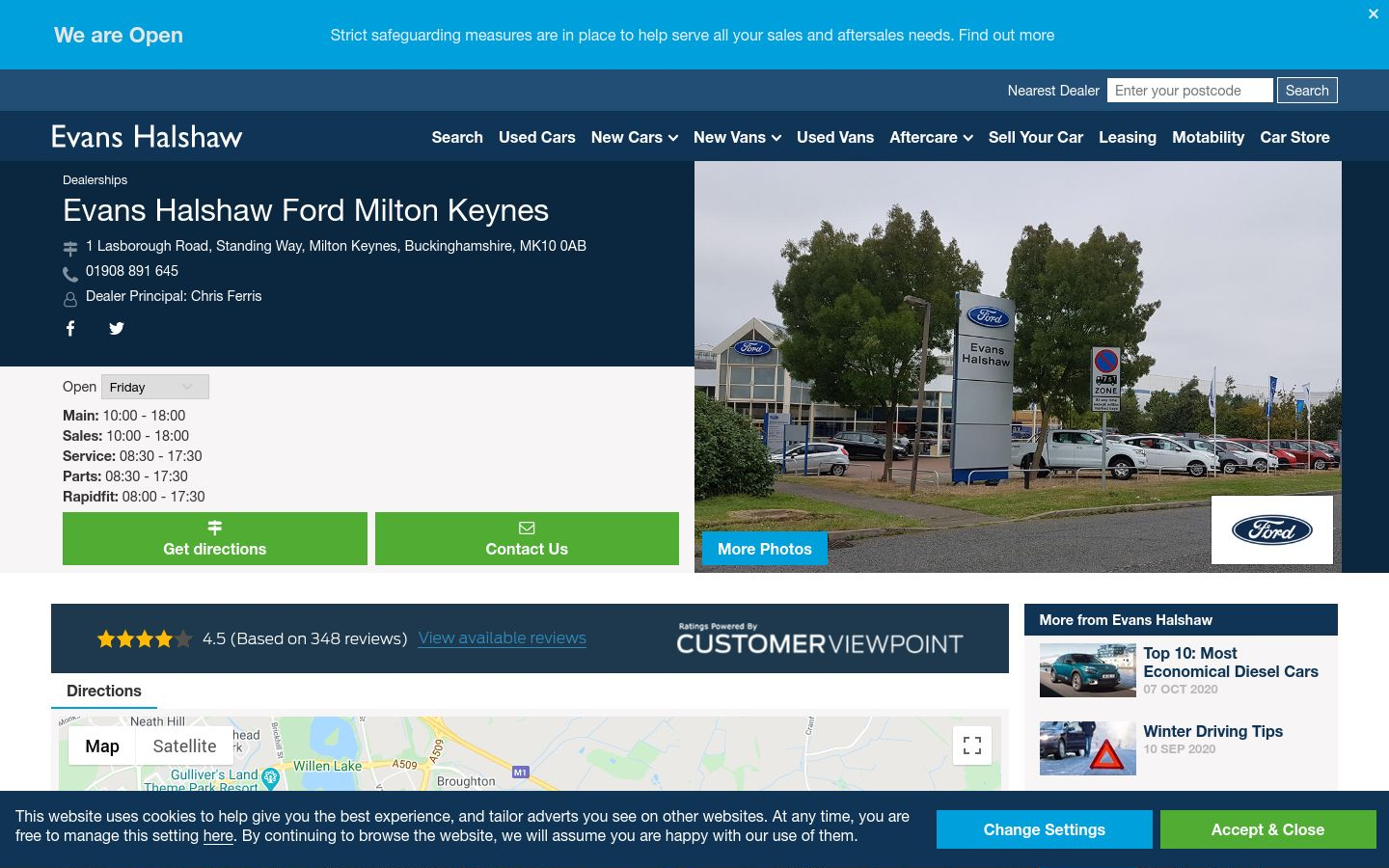Click the Main: 10:00 - 18:00 hours

(x=124, y=416)
